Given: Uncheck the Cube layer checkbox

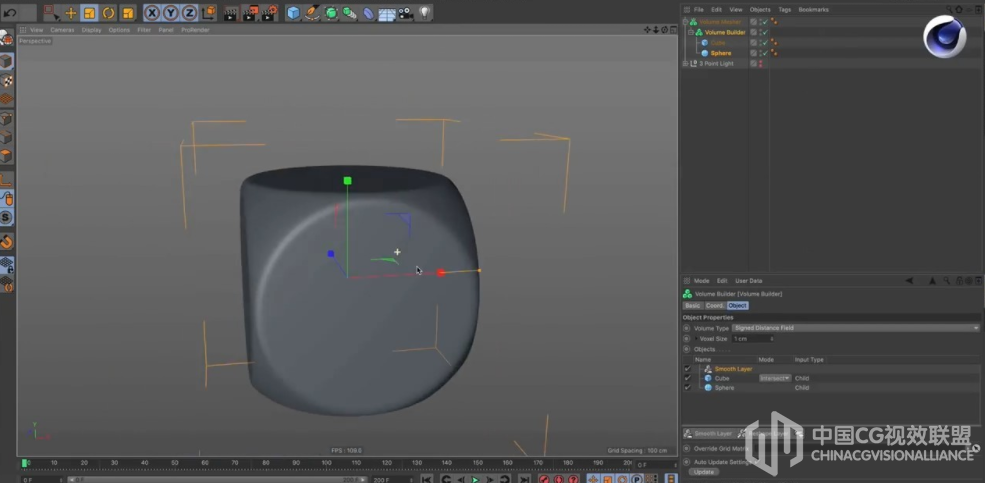Looking at the screenshot, I should point(687,378).
